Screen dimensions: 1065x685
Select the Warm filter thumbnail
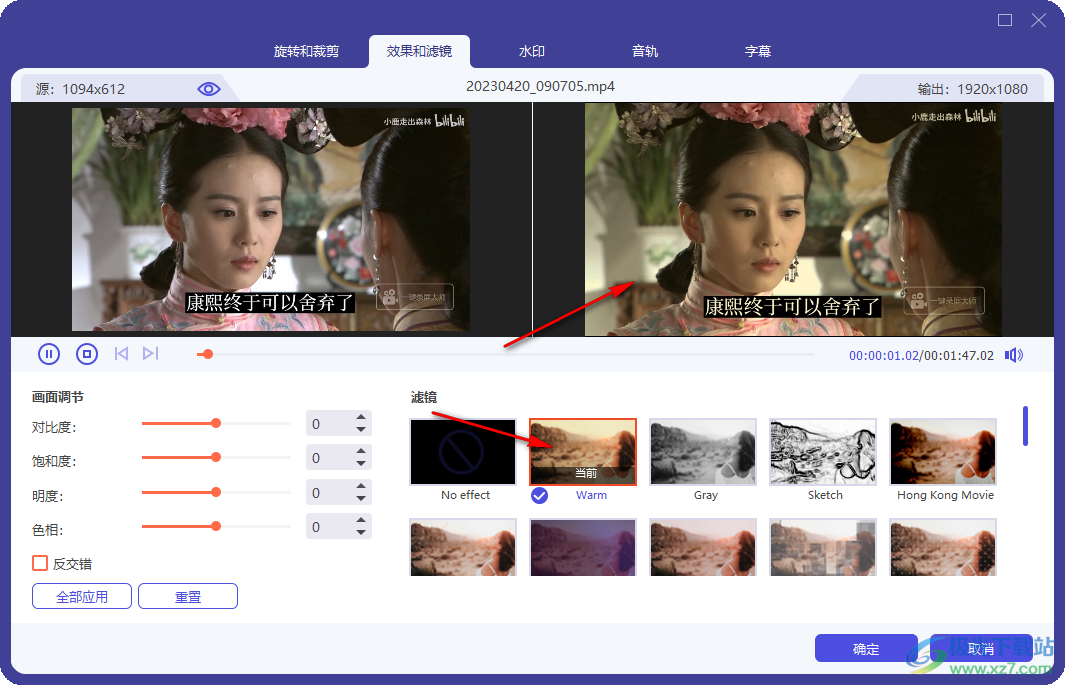[583, 452]
